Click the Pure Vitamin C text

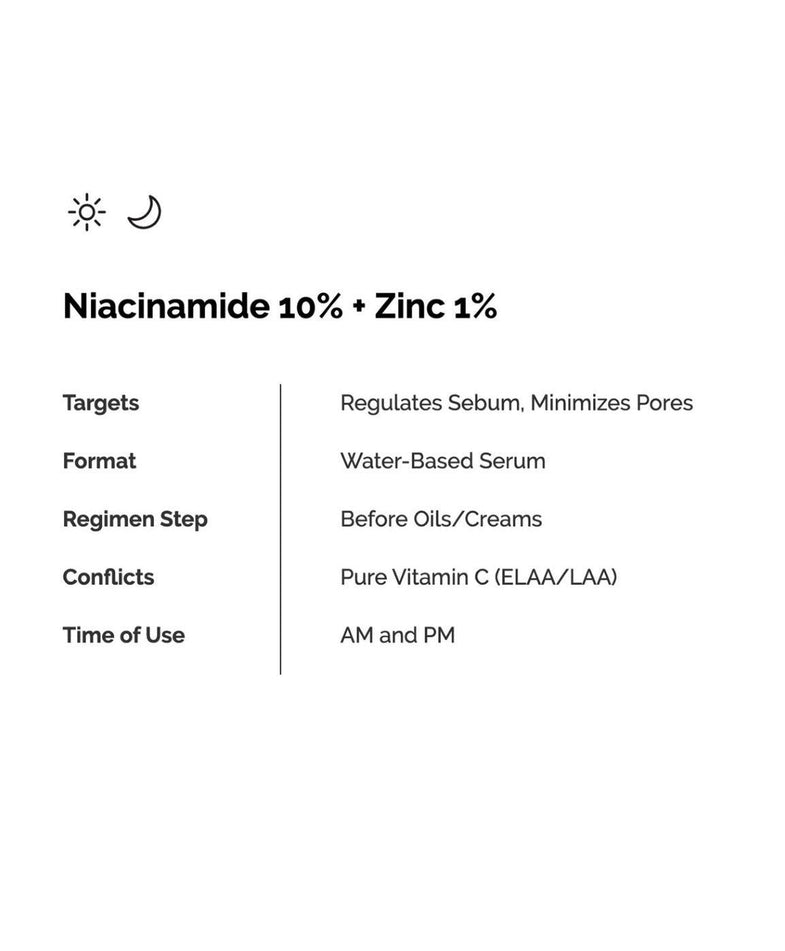click(x=416, y=577)
